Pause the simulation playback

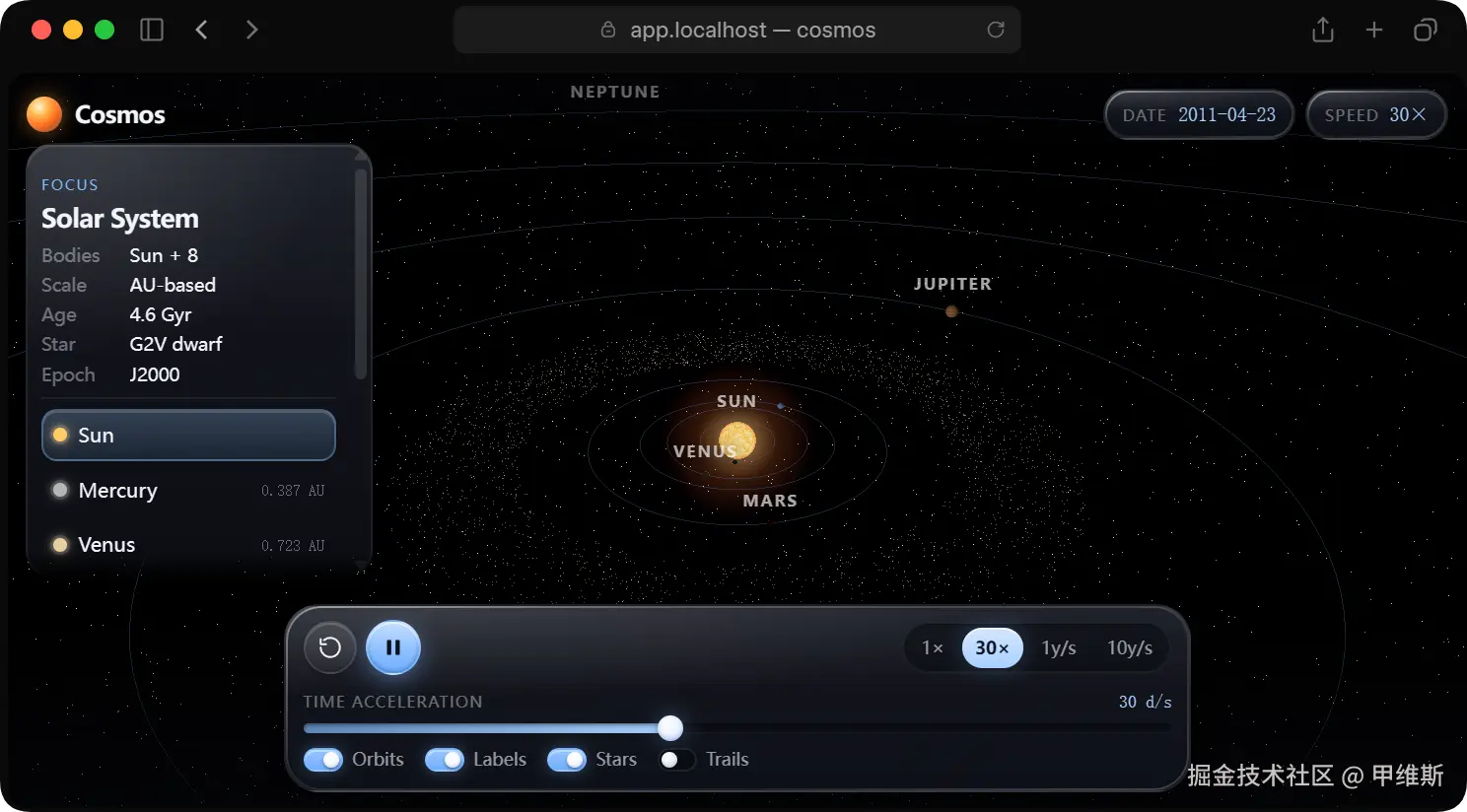click(x=393, y=647)
